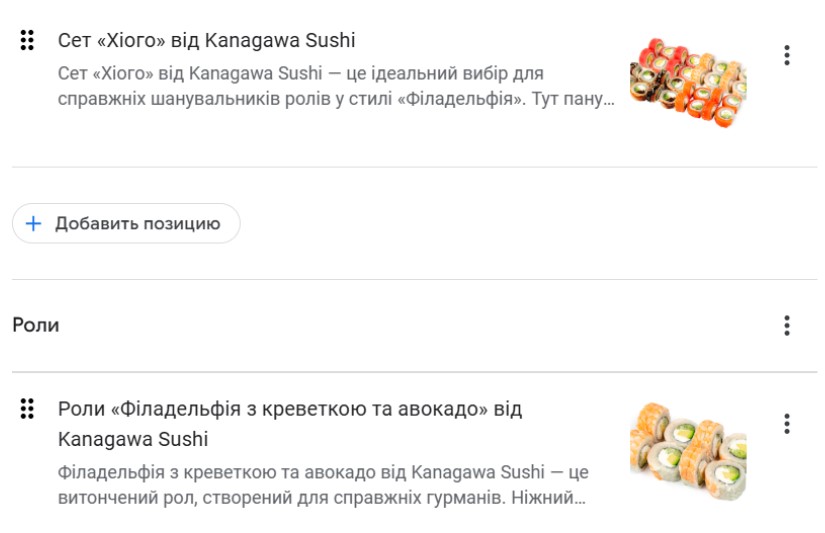Click the truncated line ending «Ніжний…»

[322, 497]
